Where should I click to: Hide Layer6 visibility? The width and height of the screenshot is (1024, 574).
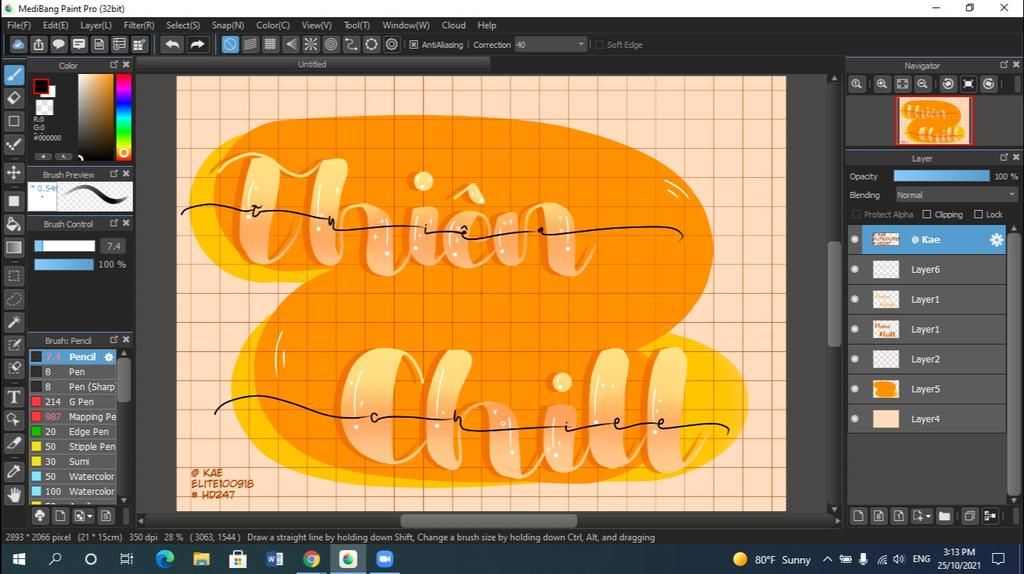855,269
